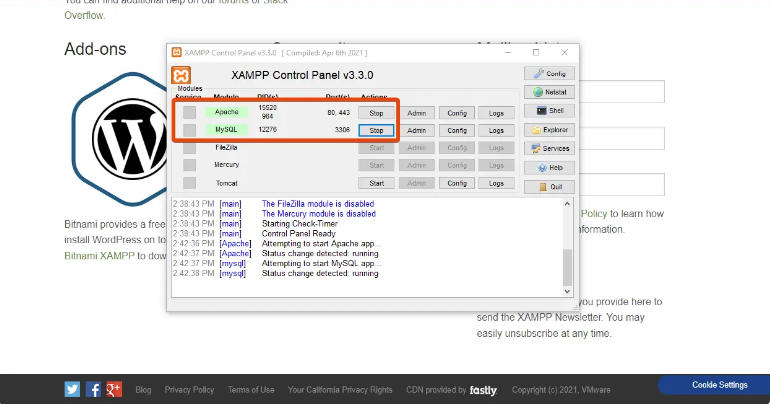Start the Tomcat module

(x=376, y=183)
